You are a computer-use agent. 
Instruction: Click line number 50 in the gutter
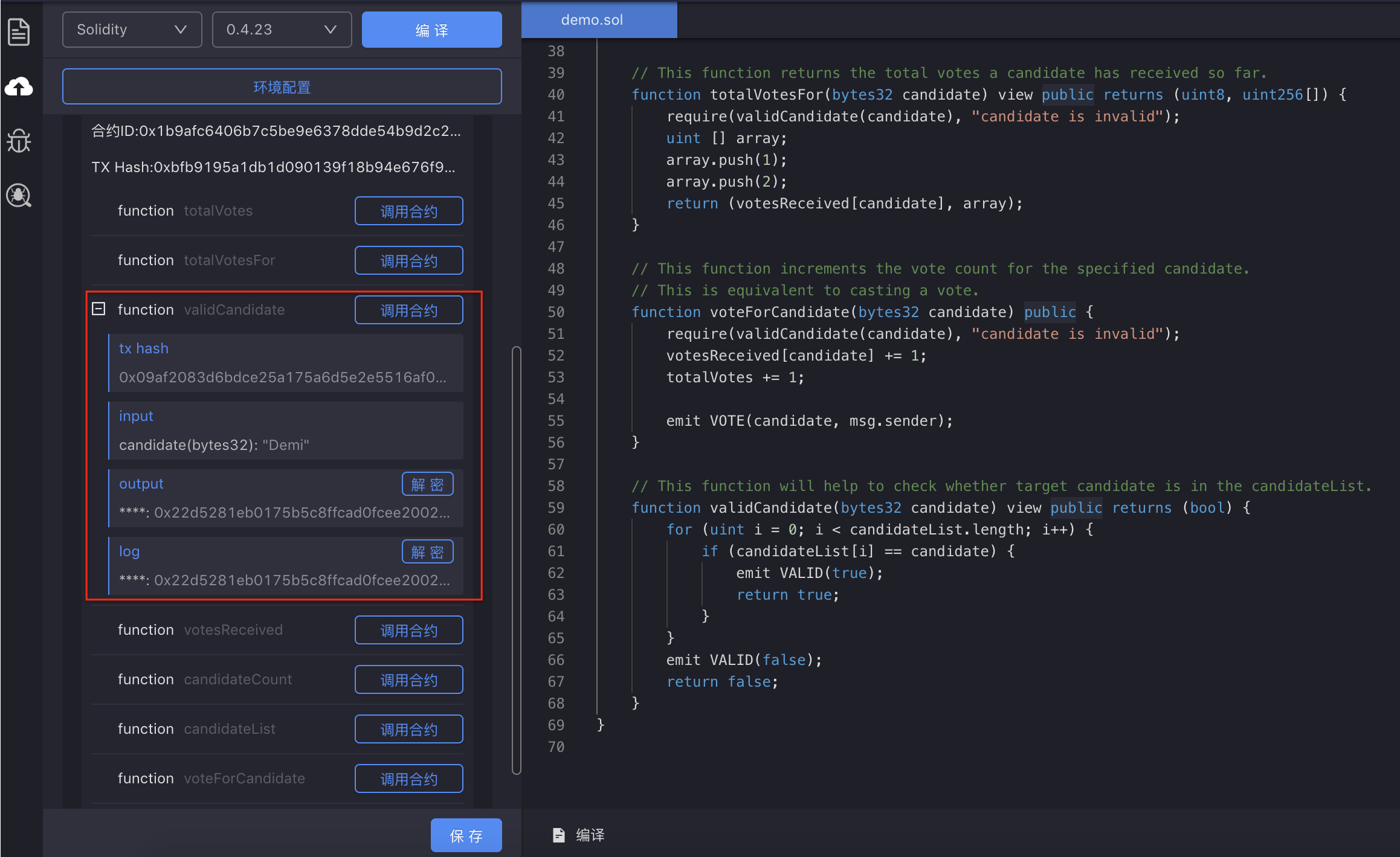[x=556, y=312]
